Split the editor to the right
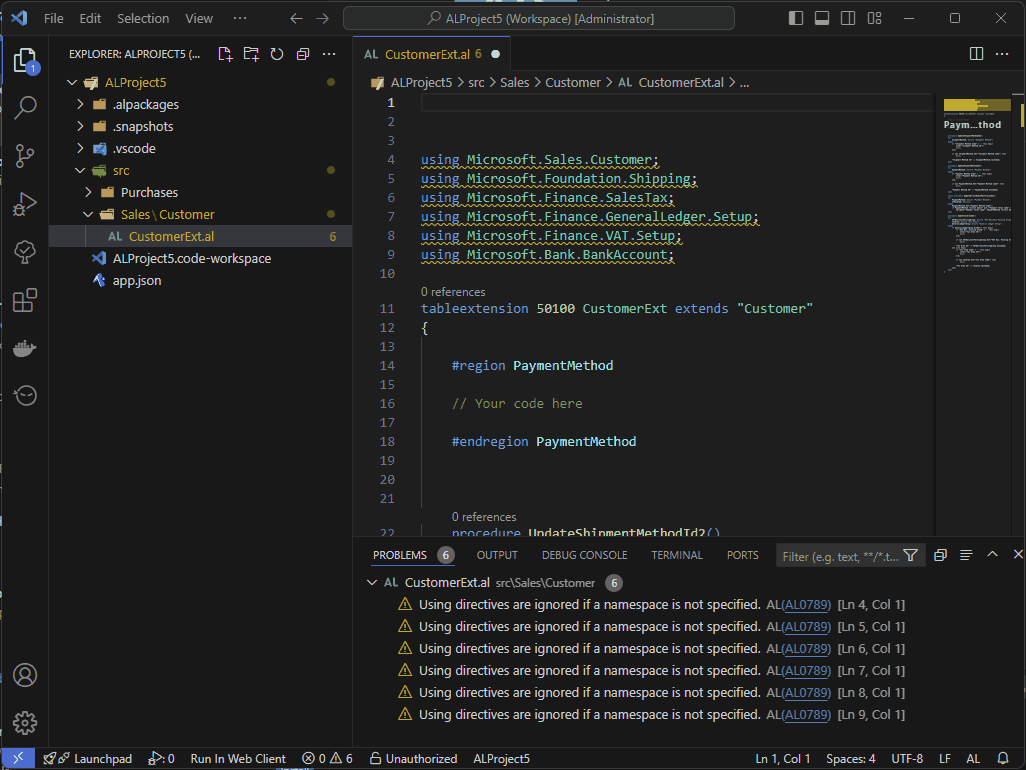This screenshot has width=1026, height=770. 977,54
